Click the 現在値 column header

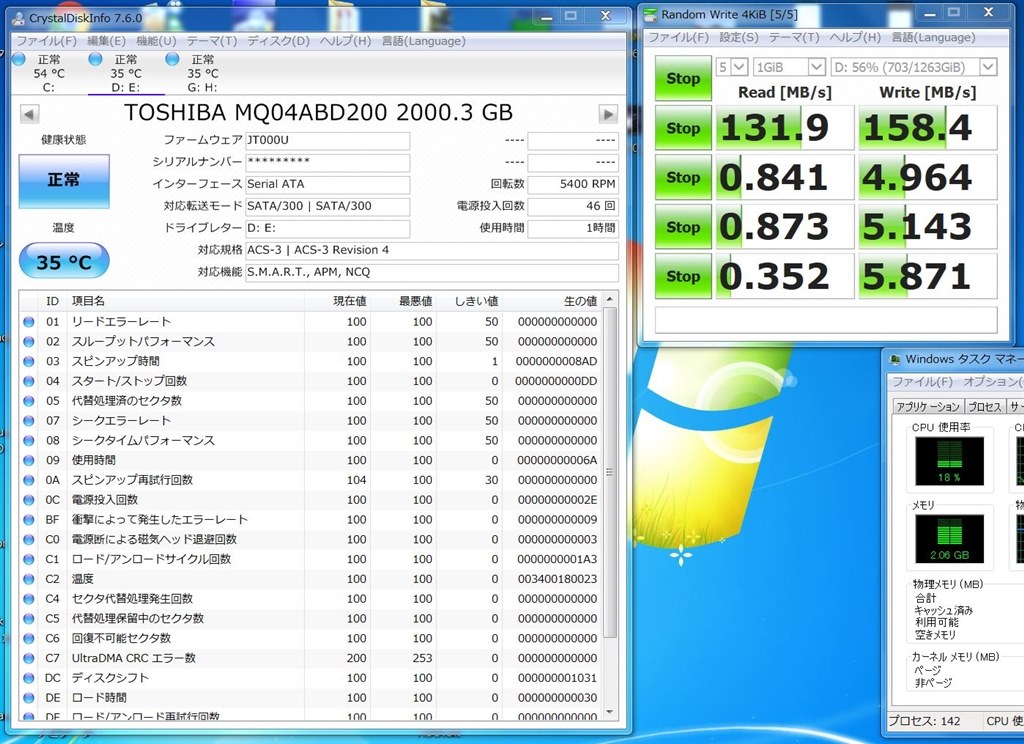[337, 301]
